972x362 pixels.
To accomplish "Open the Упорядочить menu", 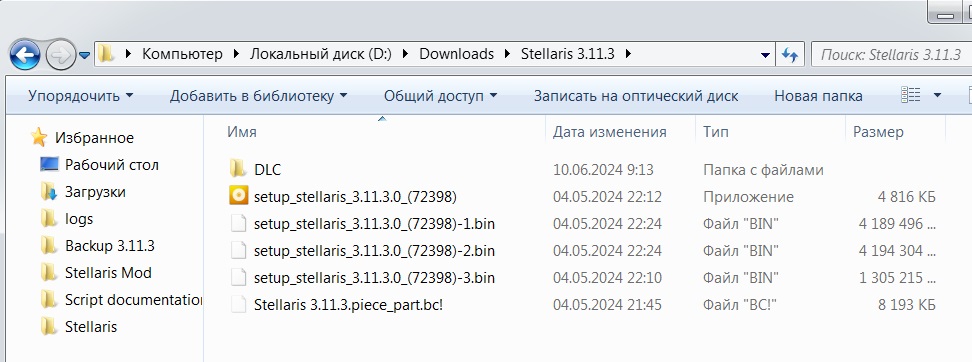I will (81, 96).
